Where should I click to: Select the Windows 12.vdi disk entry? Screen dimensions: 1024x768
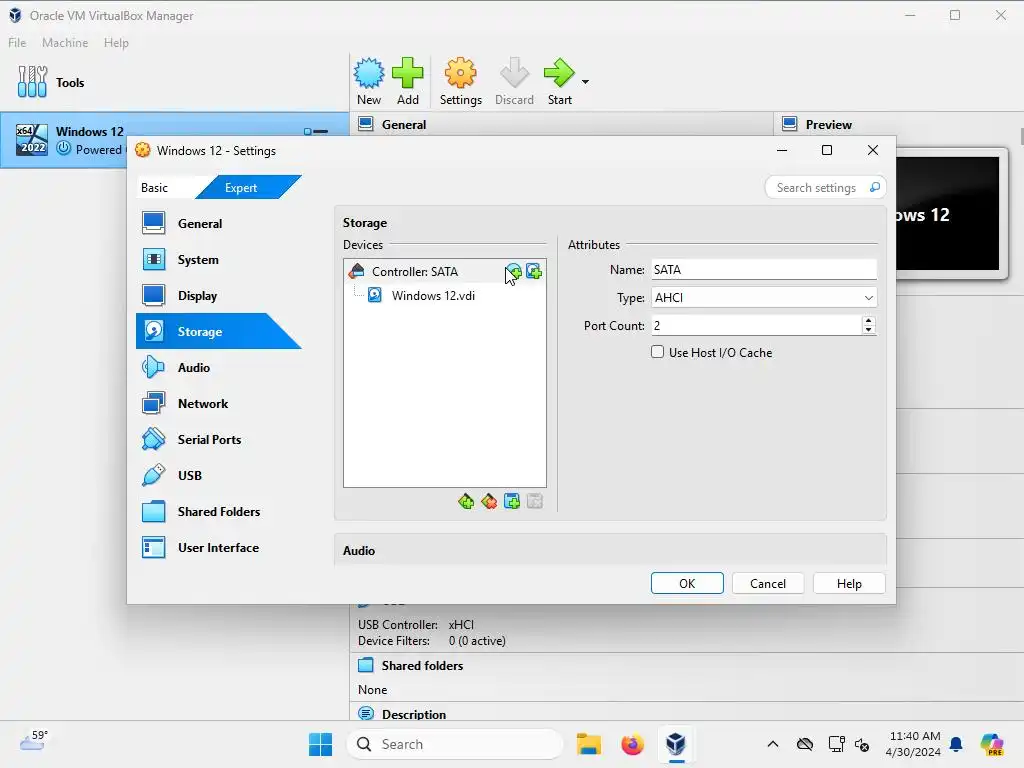[433, 296]
